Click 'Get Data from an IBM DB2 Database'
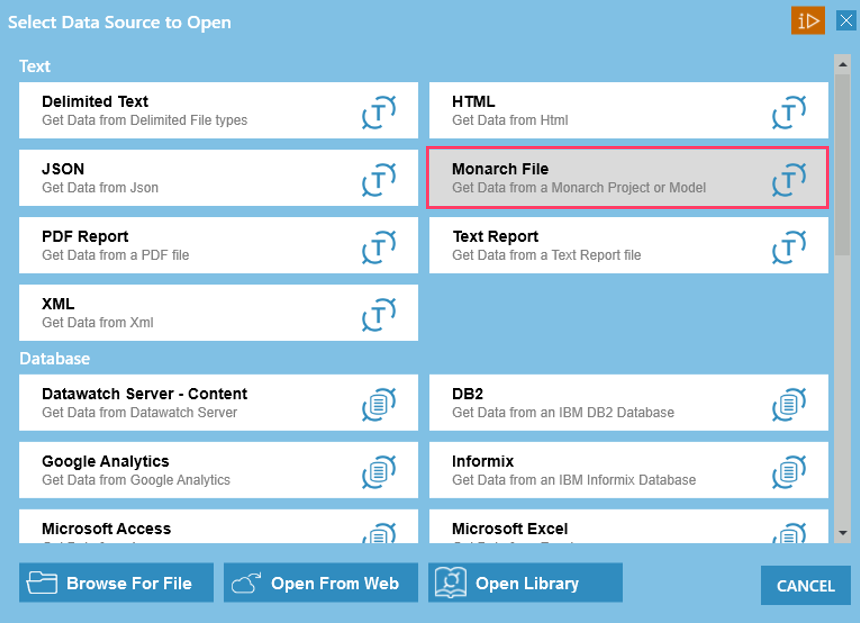This screenshot has height=623, width=860. click(x=563, y=412)
